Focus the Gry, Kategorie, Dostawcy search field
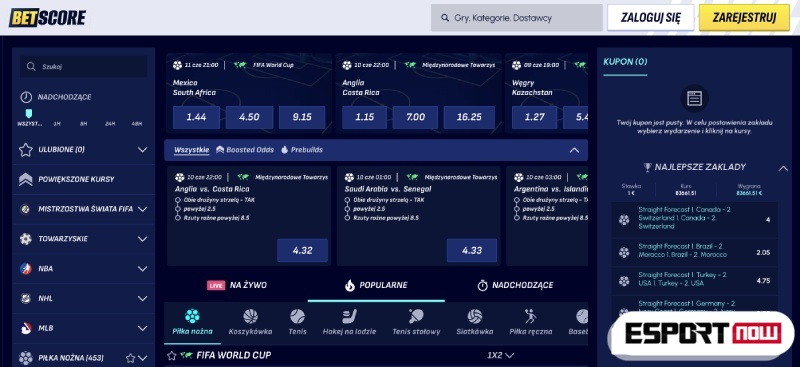 (x=517, y=18)
